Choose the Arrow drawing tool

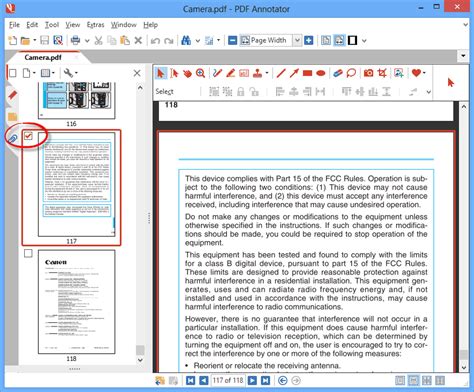coord(294,73)
